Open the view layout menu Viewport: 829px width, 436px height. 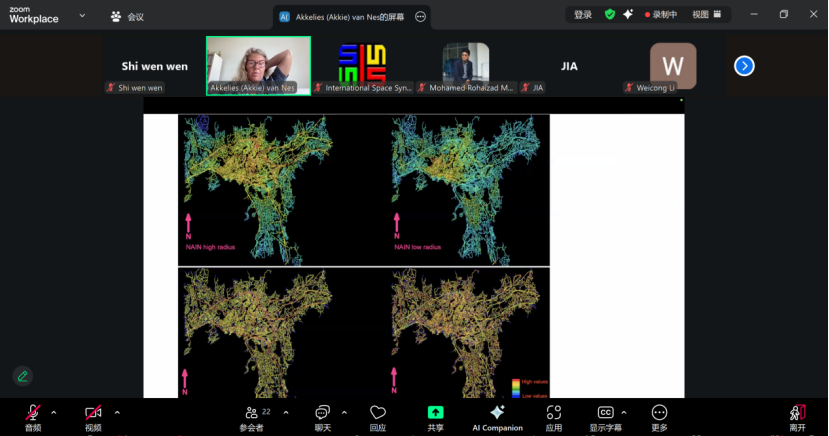coord(707,15)
